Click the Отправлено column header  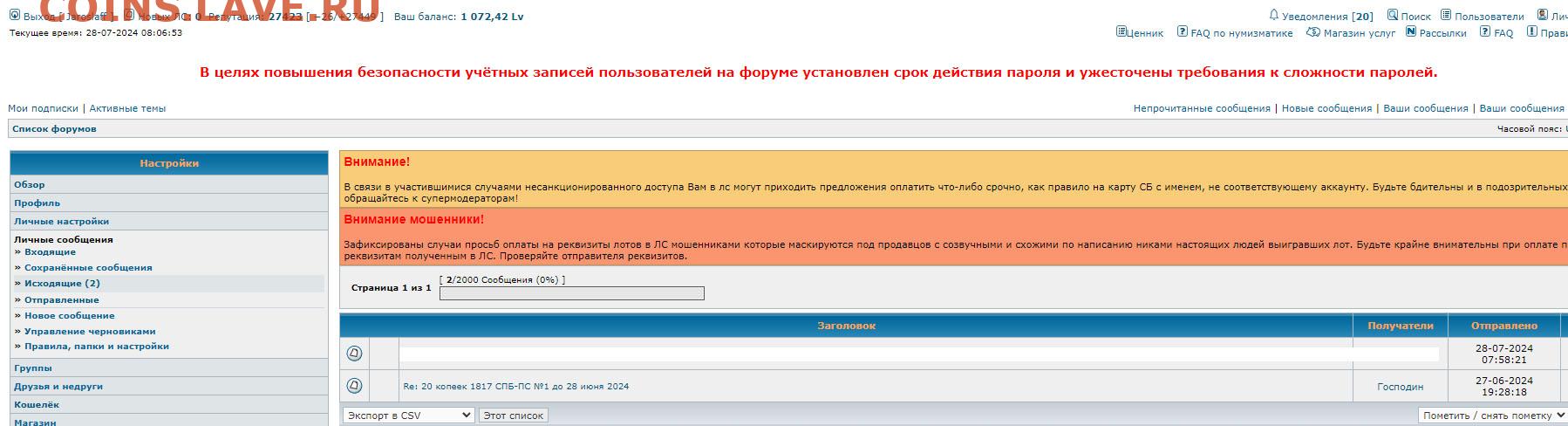(1503, 326)
